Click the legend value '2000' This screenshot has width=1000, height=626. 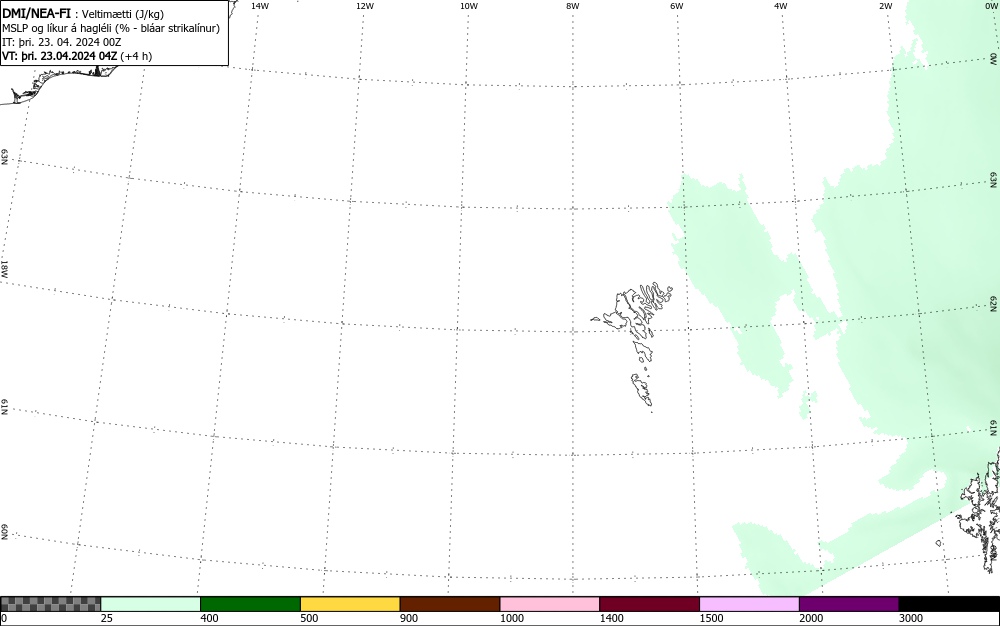[811, 618]
